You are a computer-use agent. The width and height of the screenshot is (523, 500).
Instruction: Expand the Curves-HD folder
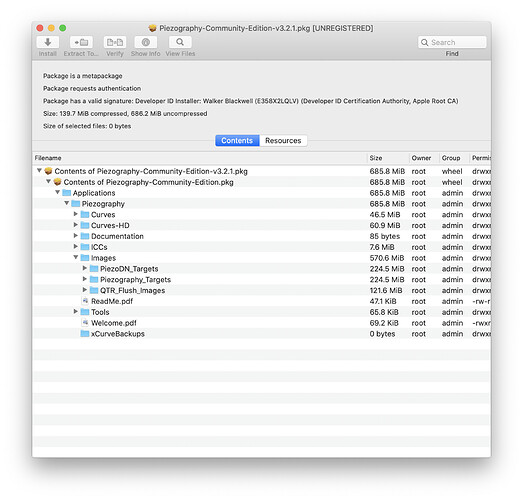[76, 225]
